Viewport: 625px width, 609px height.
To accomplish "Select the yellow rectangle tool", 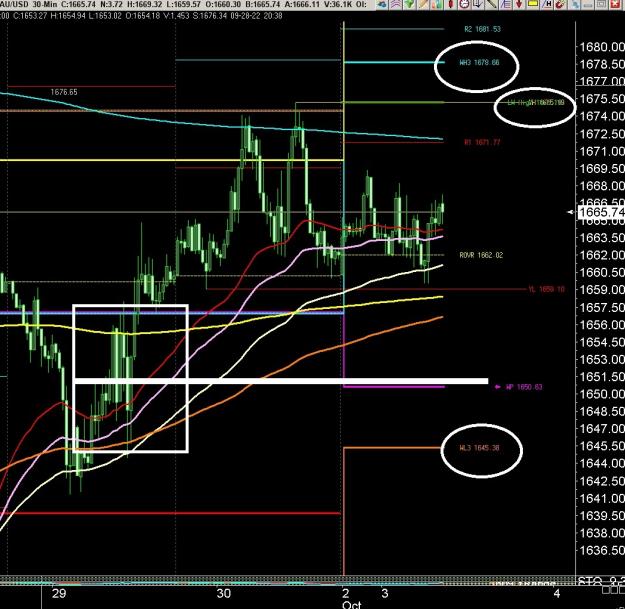I will pyautogui.click(x=533, y=4).
